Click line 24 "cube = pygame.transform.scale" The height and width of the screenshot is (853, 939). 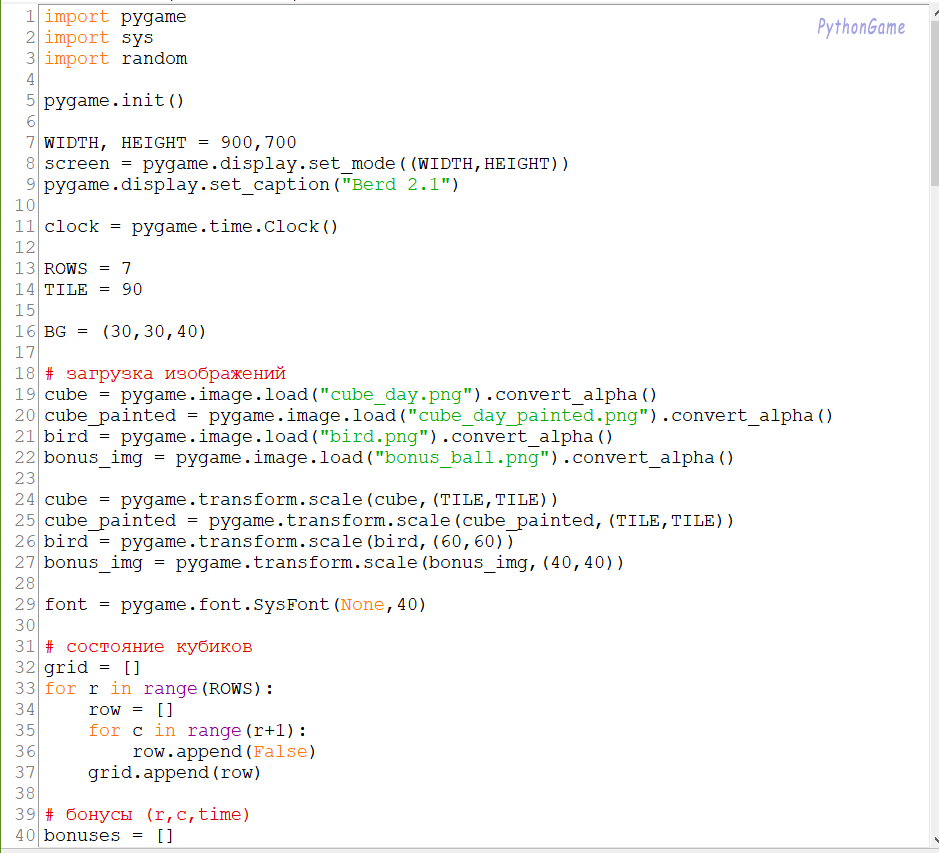(301, 500)
